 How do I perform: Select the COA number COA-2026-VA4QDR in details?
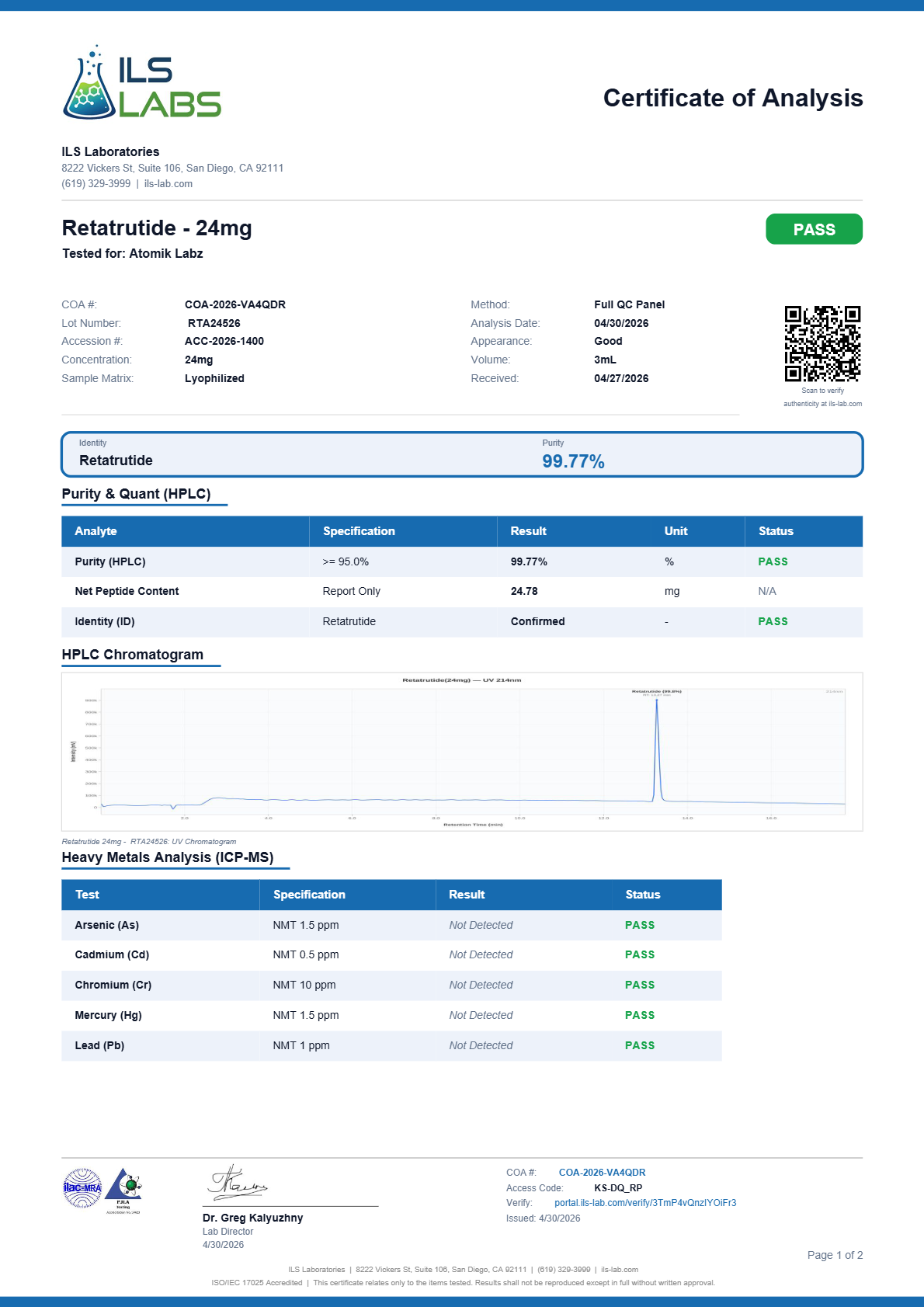[235, 304]
